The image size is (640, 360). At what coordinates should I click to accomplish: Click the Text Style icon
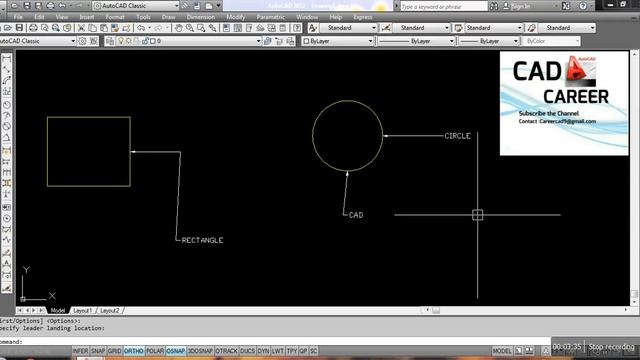(313, 28)
